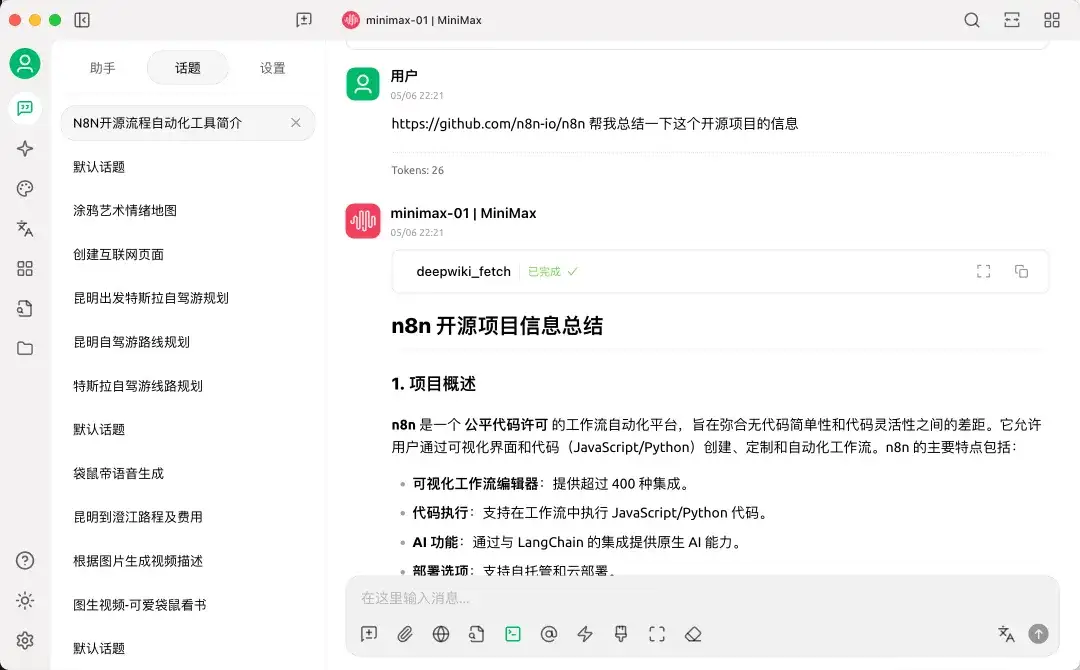The width and height of the screenshot is (1080, 670).
Task: Translate input text icon near send
Action: coord(1006,634)
